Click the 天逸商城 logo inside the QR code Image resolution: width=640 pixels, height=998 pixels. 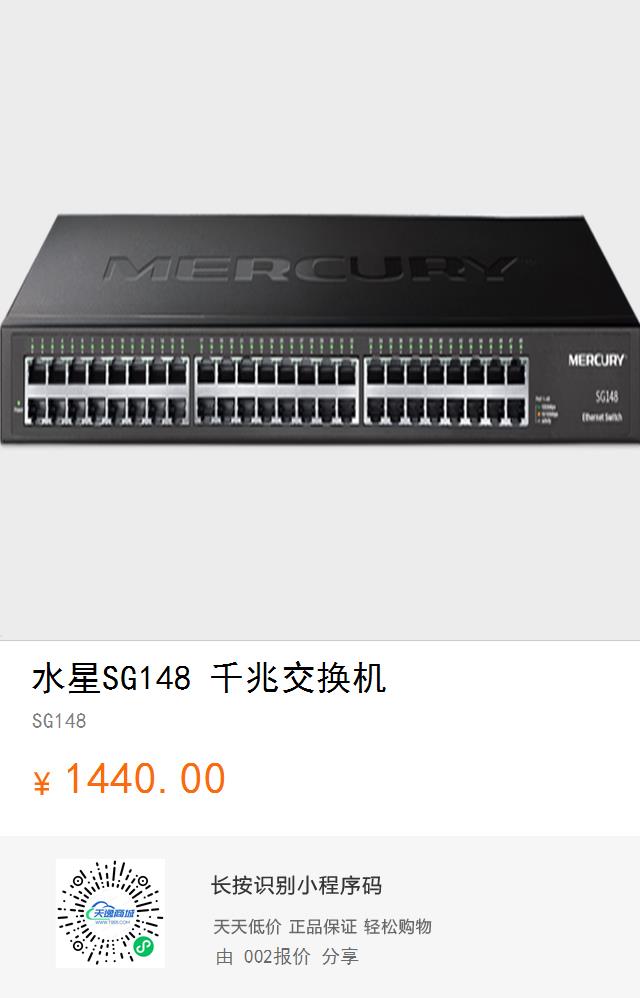tap(110, 913)
